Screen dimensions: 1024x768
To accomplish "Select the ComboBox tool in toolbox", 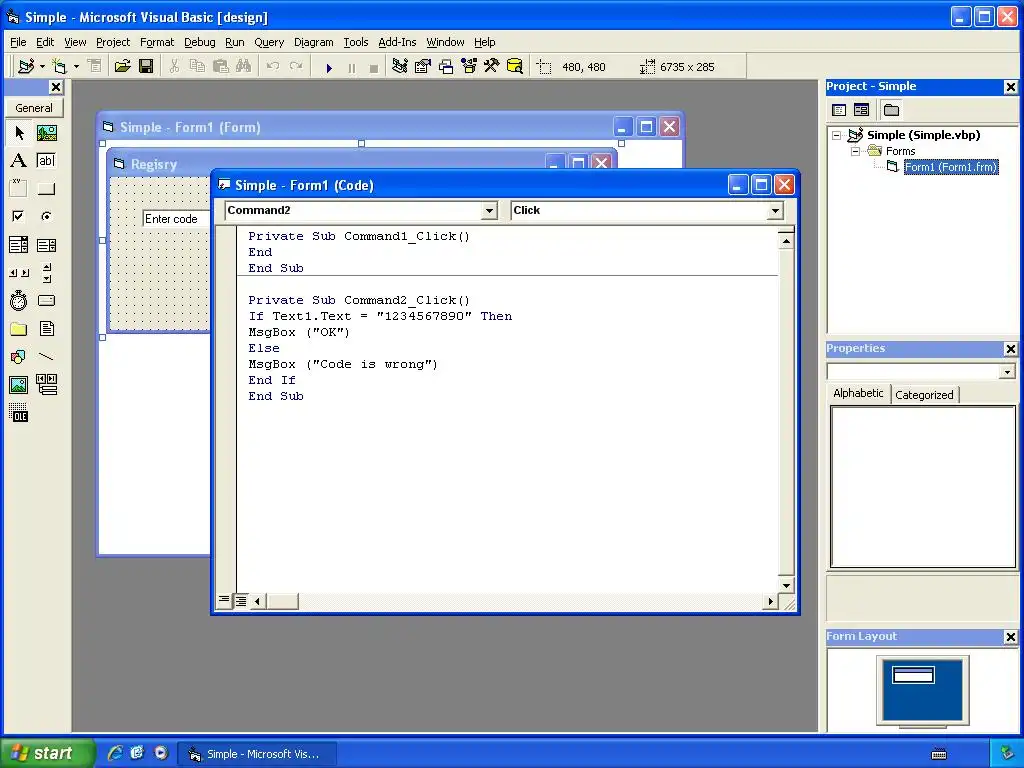I will click(19, 245).
